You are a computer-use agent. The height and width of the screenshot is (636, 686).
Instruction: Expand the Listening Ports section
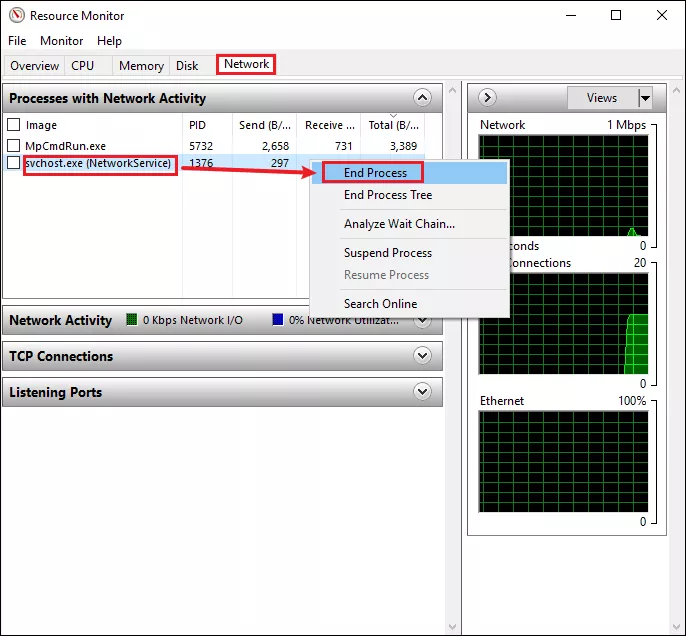coord(422,391)
